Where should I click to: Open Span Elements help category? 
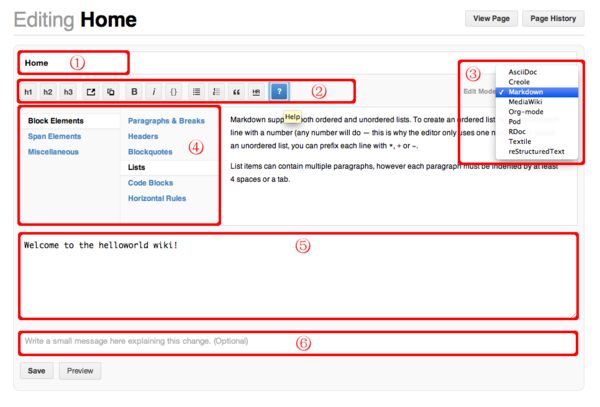[x=54, y=136]
